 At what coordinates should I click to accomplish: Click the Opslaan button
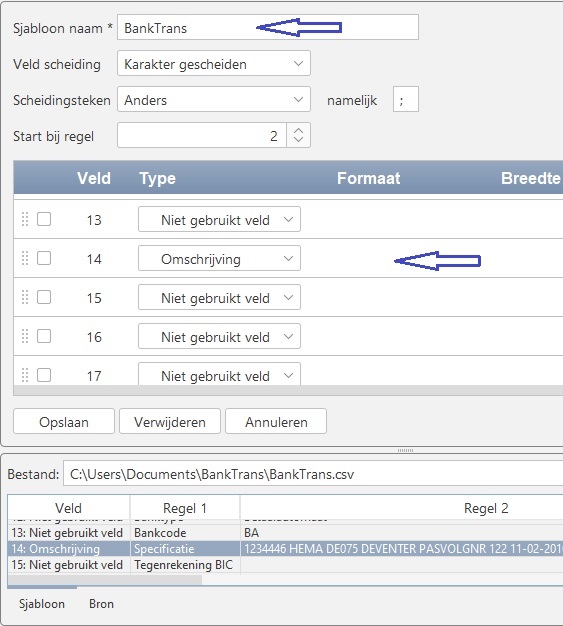pyautogui.click(x=64, y=421)
